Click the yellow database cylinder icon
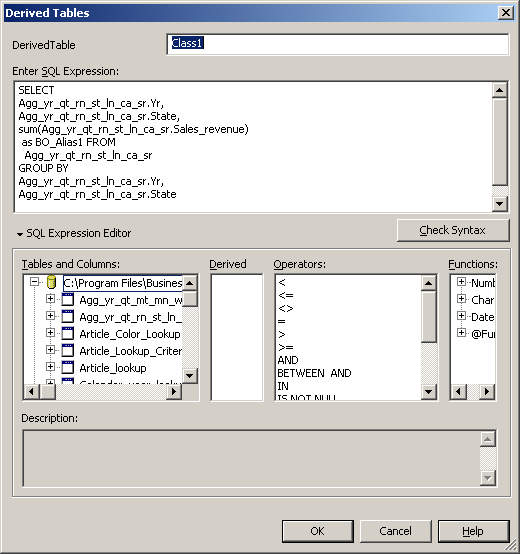520x554 pixels. pos(52,283)
